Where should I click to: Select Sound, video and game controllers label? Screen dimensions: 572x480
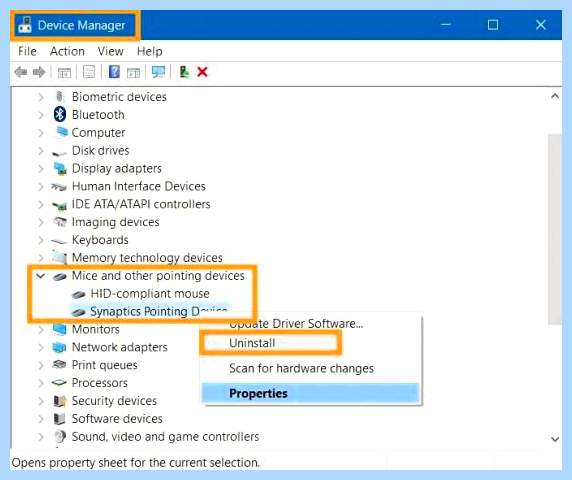pos(165,437)
